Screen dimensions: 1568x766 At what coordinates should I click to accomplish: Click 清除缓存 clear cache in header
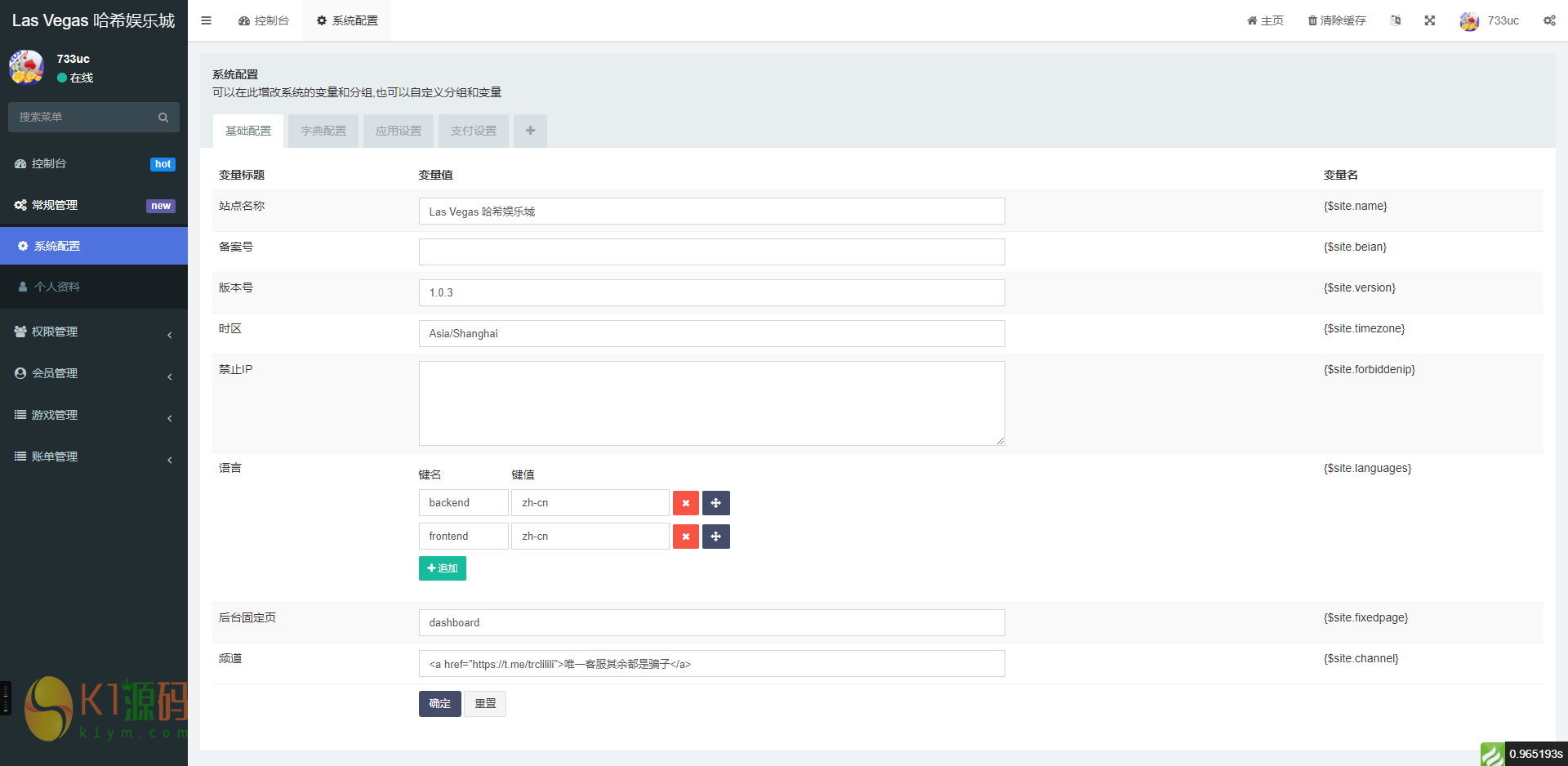point(1337,20)
